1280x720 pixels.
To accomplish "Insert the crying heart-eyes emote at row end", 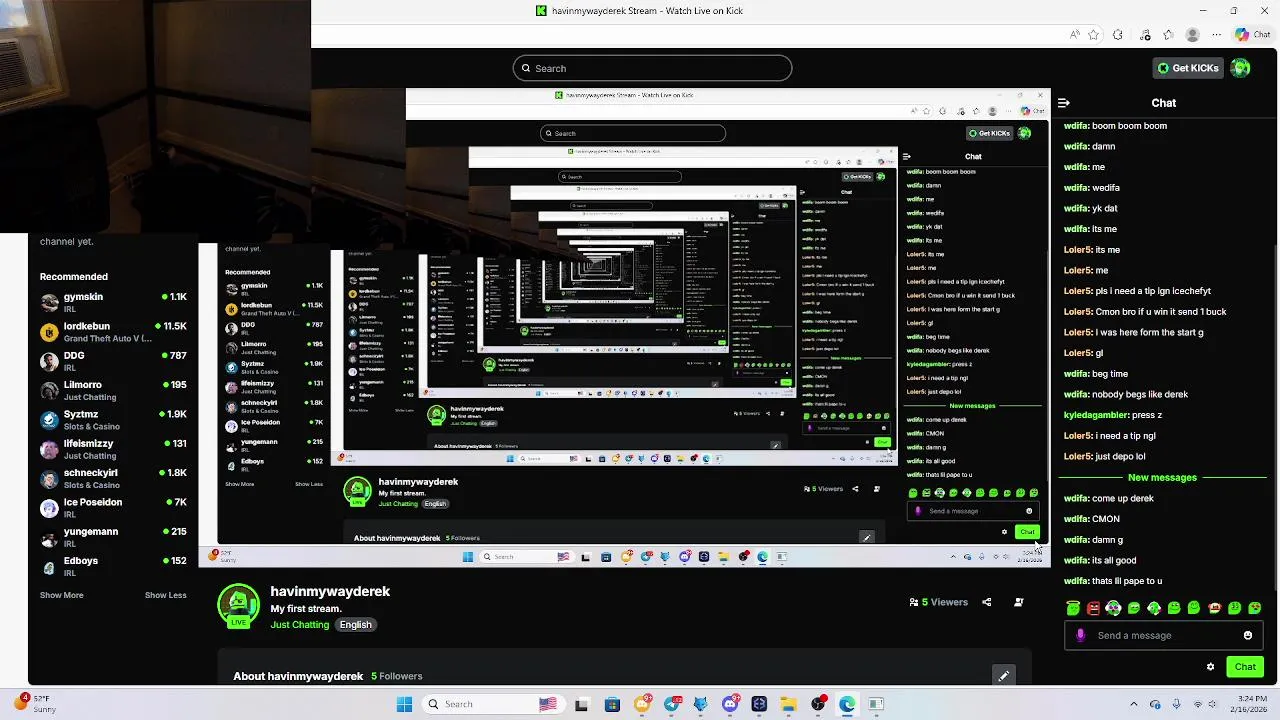I will pos(1255,608).
